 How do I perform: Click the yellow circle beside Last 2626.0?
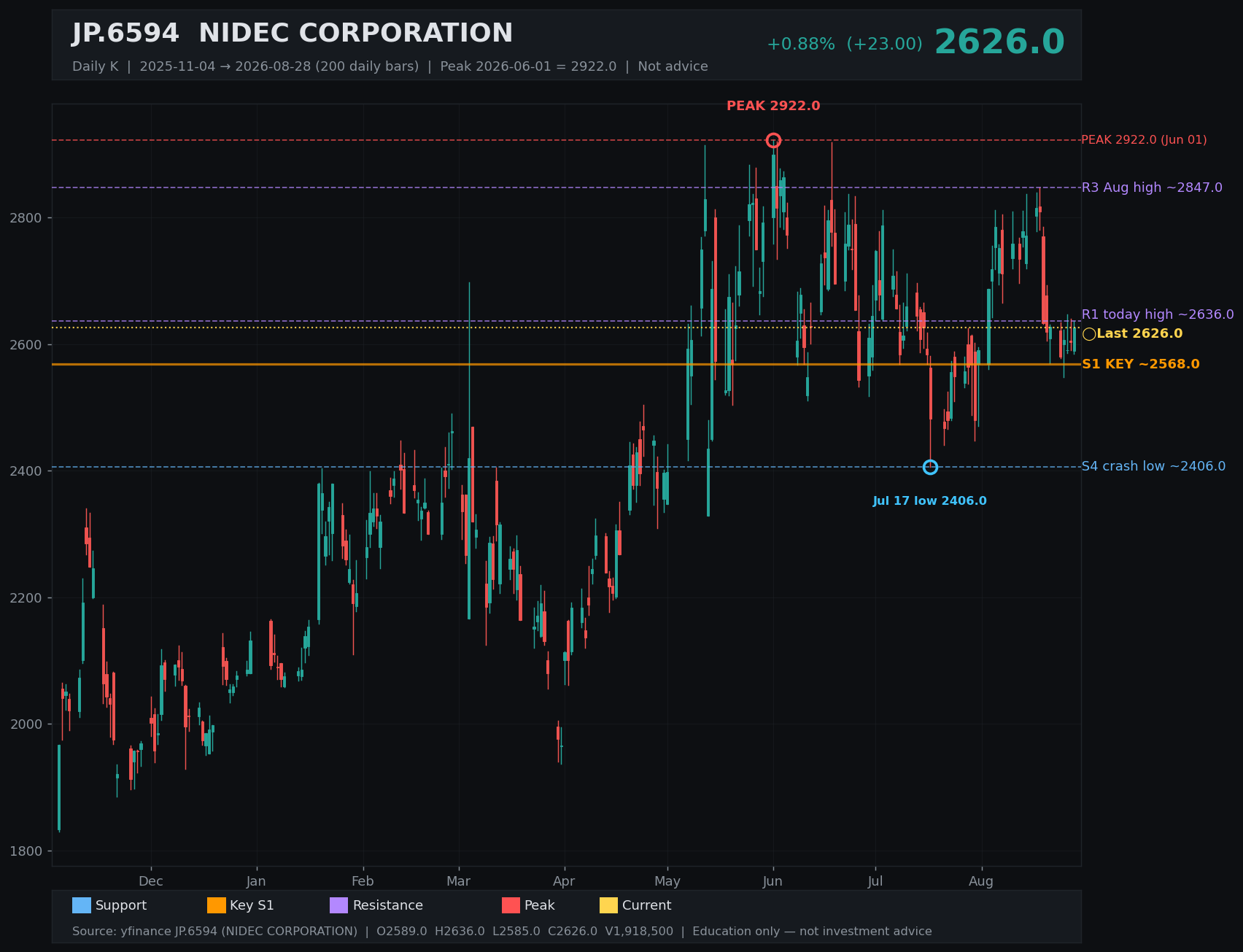[1089, 334]
